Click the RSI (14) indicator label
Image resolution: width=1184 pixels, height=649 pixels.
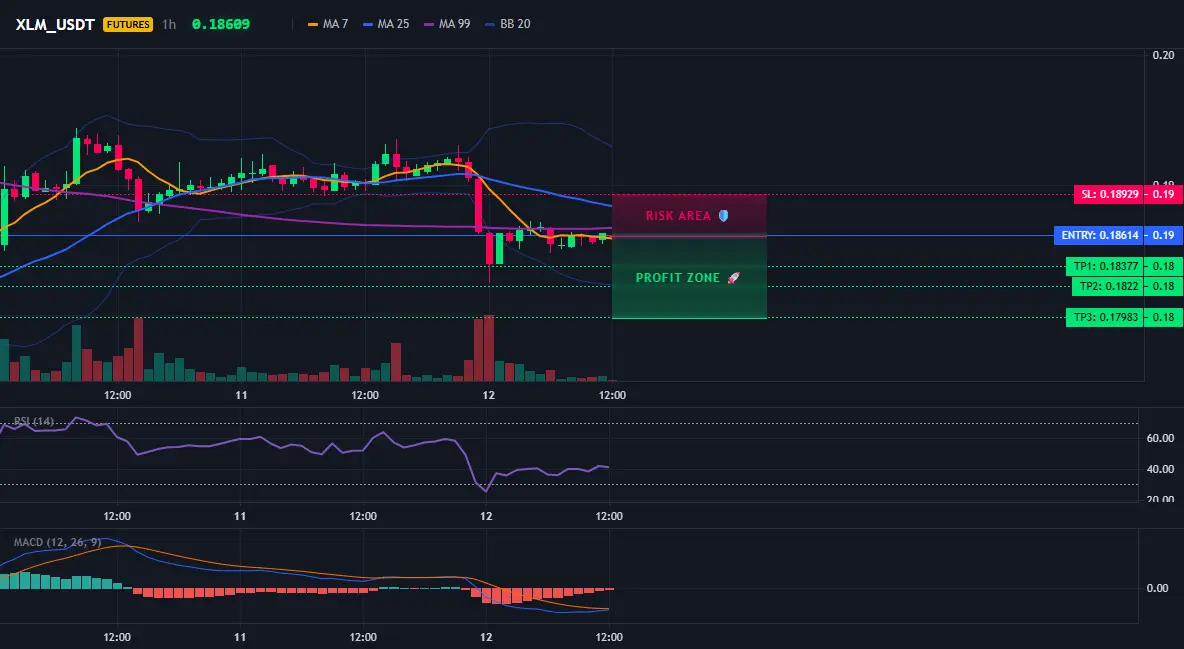34,421
